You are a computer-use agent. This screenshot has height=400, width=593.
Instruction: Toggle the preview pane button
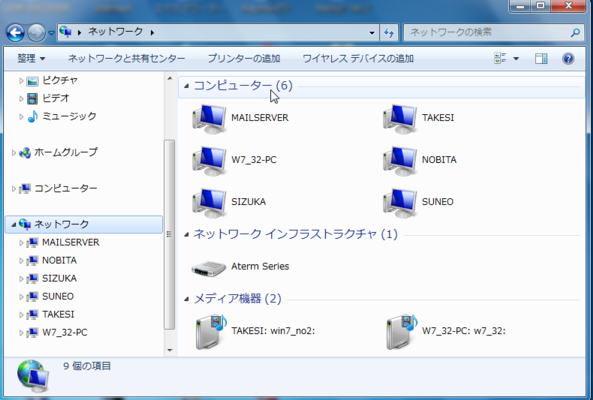[x=541, y=59]
